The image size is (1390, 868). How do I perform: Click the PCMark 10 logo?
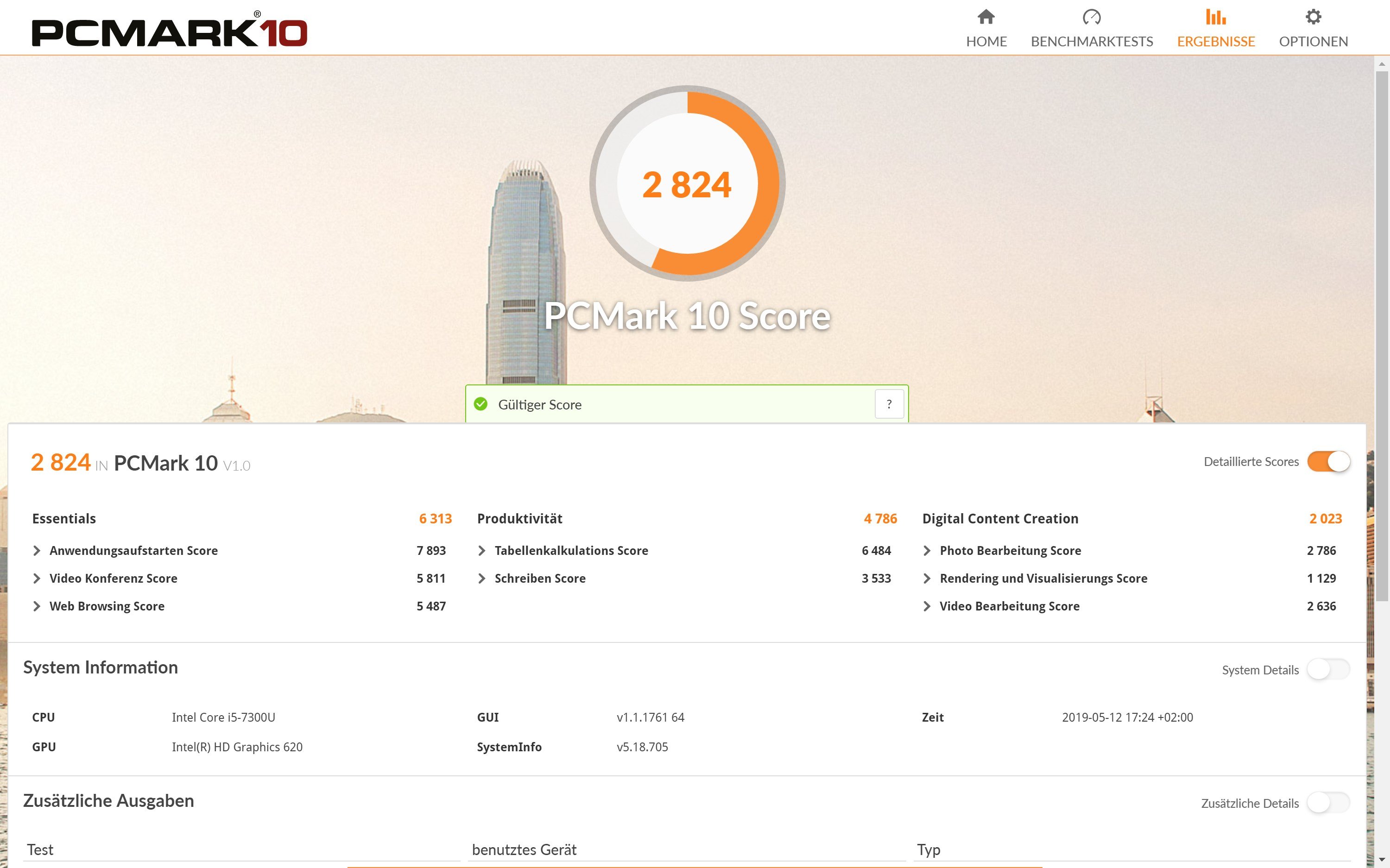[x=170, y=30]
